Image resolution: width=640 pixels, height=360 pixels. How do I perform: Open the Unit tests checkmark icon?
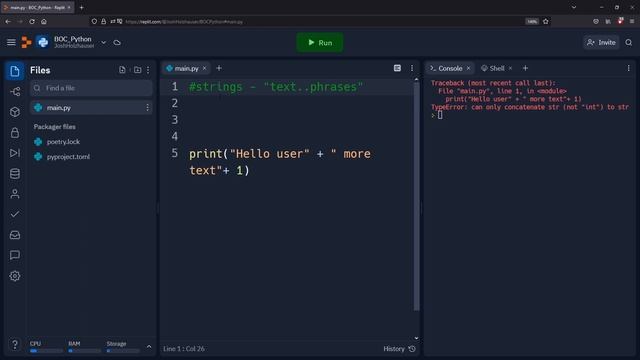[x=15, y=214]
